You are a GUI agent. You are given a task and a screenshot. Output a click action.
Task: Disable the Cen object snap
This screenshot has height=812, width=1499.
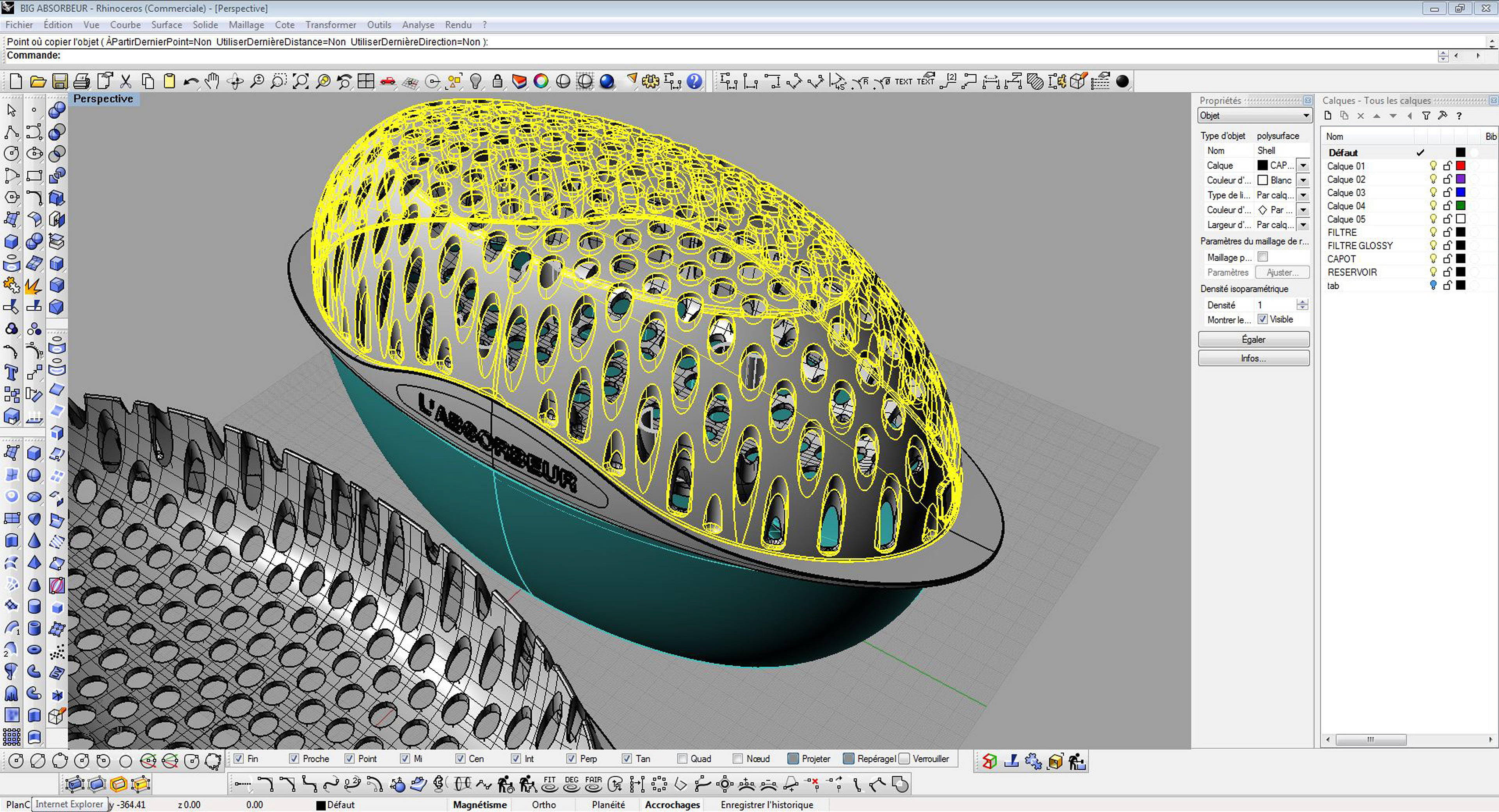tap(460, 759)
